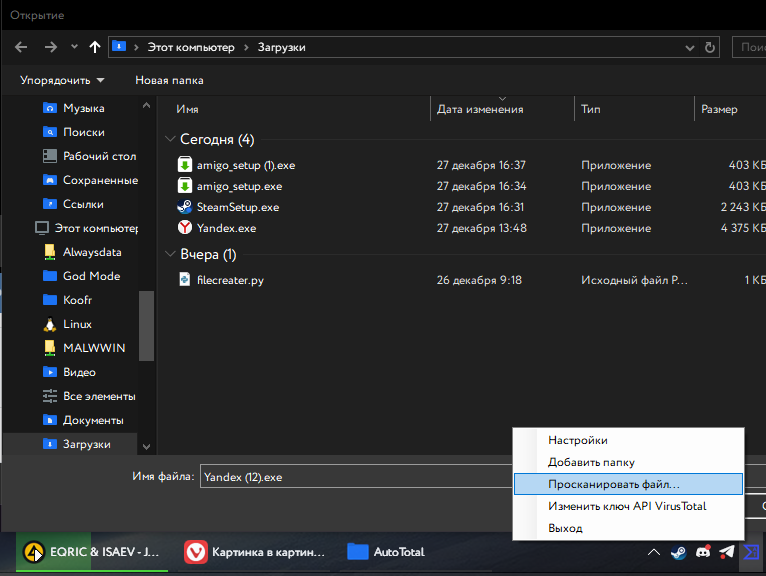The image size is (766, 576).
Task: Open Сохраненные folder in sidebar
Action: point(90,180)
